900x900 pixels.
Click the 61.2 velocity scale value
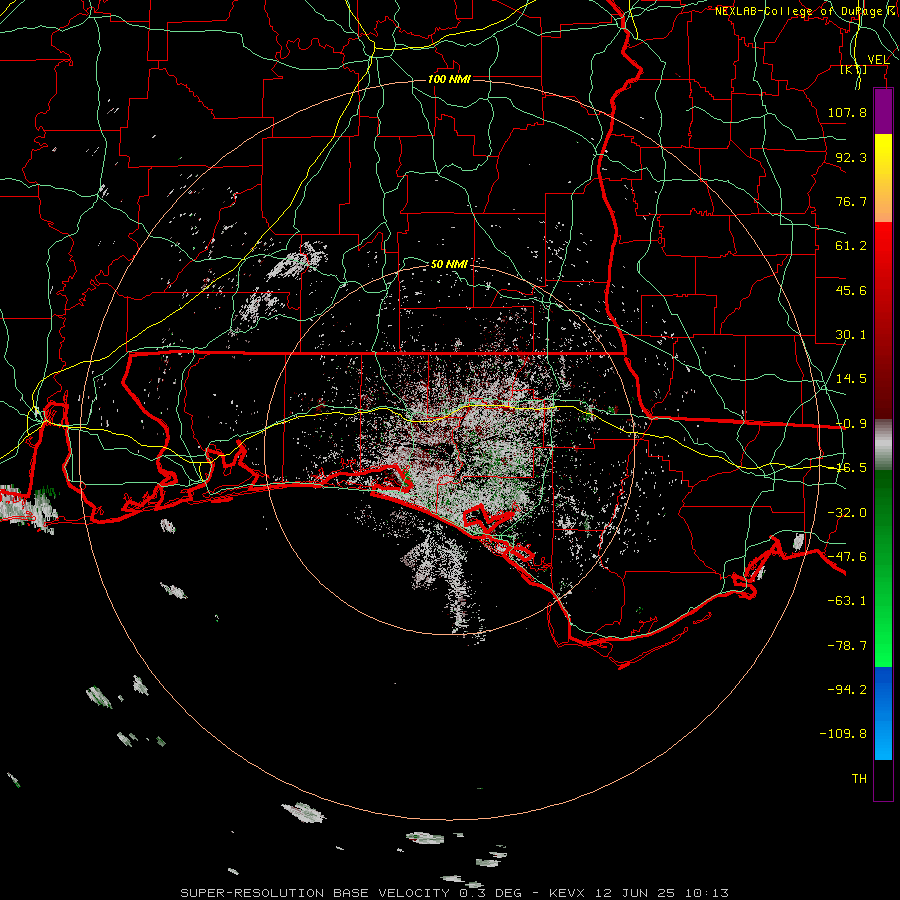pos(851,246)
